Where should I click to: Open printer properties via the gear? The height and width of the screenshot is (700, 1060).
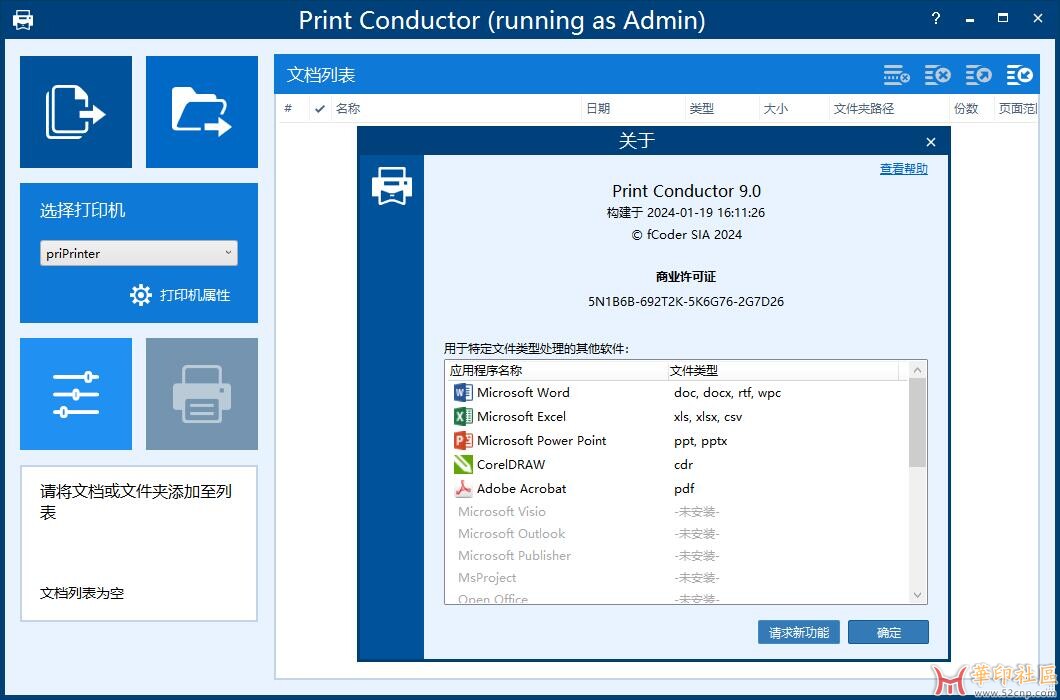click(x=141, y=295)
